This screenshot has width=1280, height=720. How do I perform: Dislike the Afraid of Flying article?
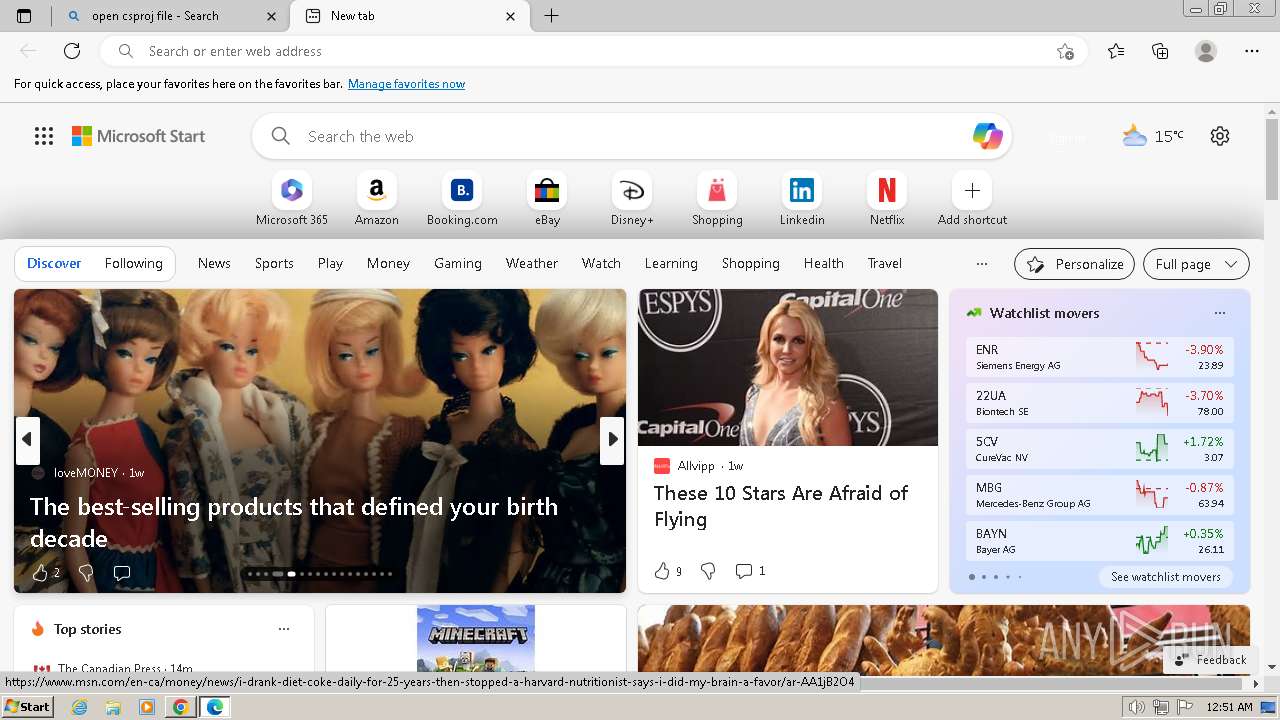point(708,571)
